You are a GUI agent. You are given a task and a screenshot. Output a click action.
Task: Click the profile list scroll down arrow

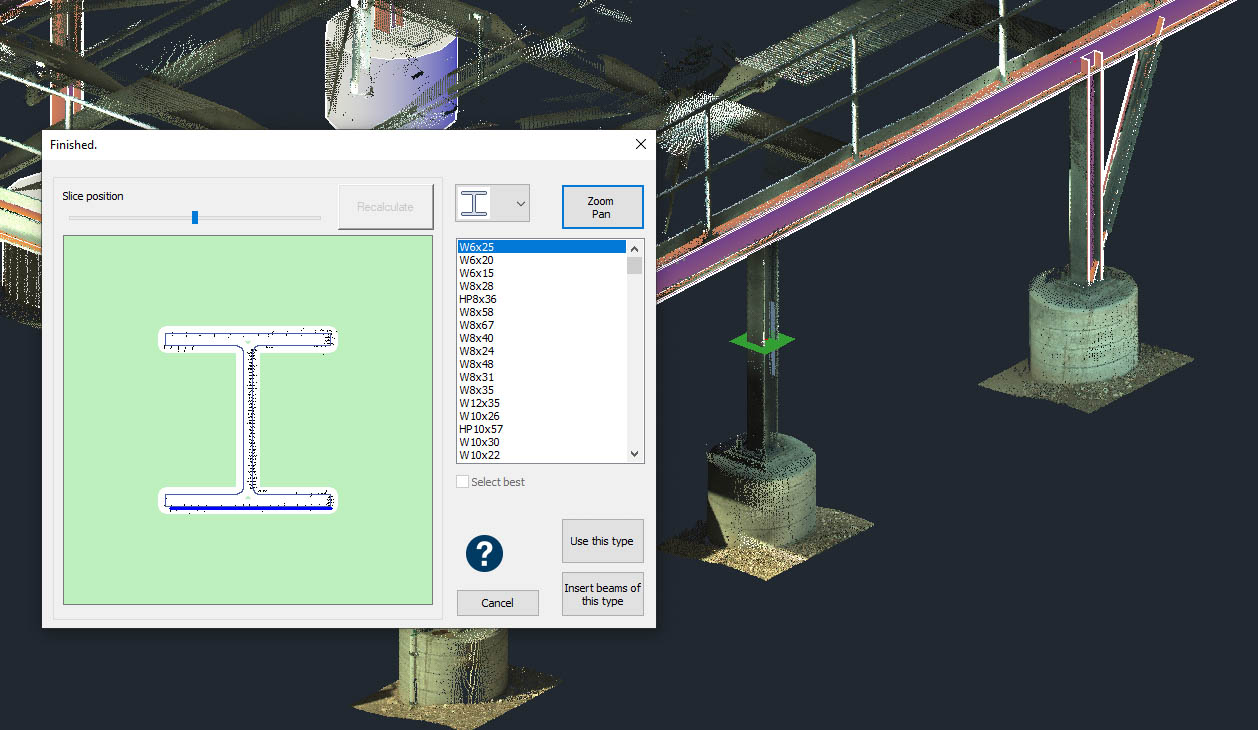tap(634, 453)
